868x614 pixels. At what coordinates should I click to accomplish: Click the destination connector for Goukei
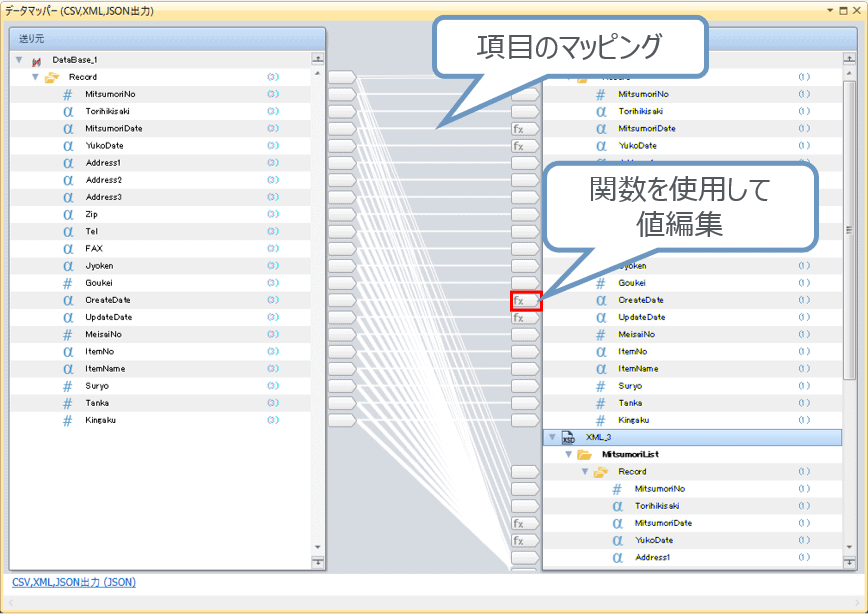point(525,283)
